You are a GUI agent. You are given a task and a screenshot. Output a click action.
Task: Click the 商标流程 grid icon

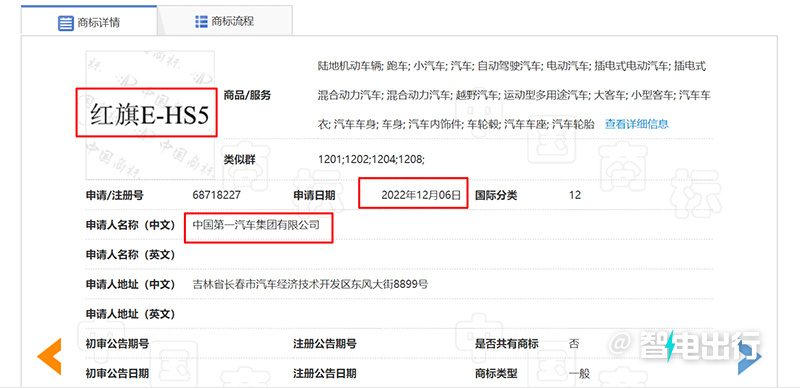201,21
